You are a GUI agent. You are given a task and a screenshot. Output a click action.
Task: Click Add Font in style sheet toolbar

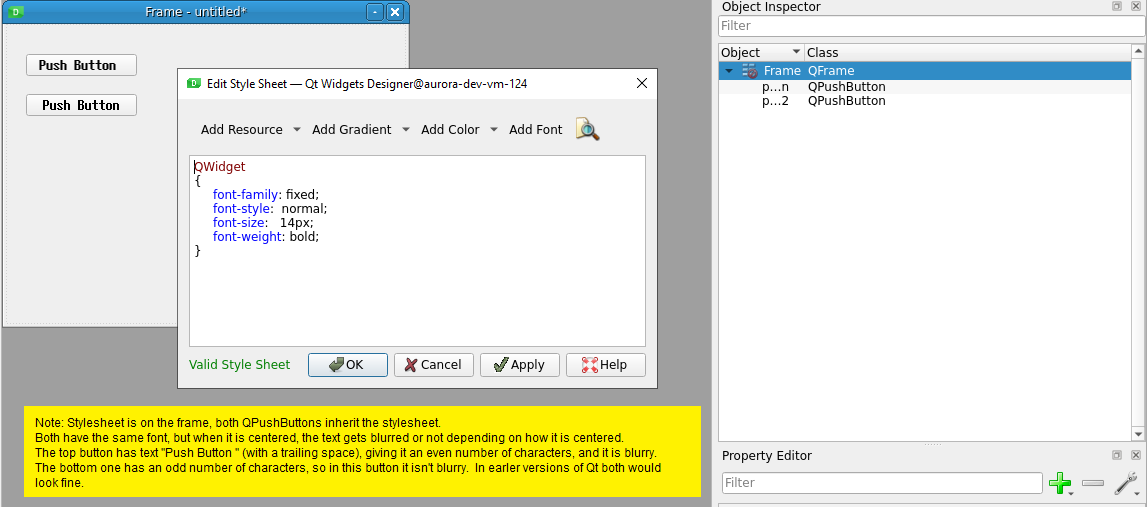[535, 129]
